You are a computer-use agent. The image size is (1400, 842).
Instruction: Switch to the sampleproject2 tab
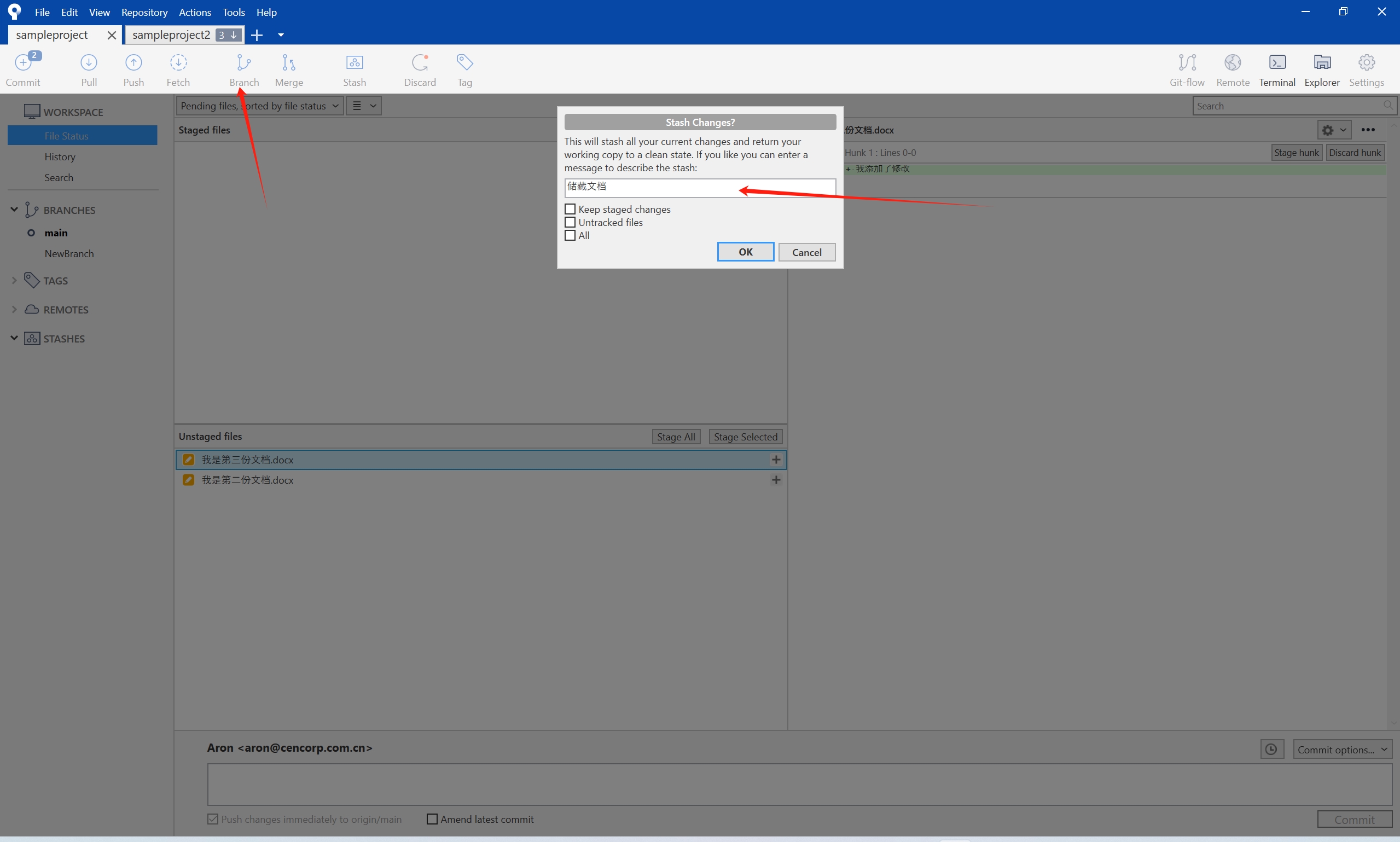(x=171, y=34)
